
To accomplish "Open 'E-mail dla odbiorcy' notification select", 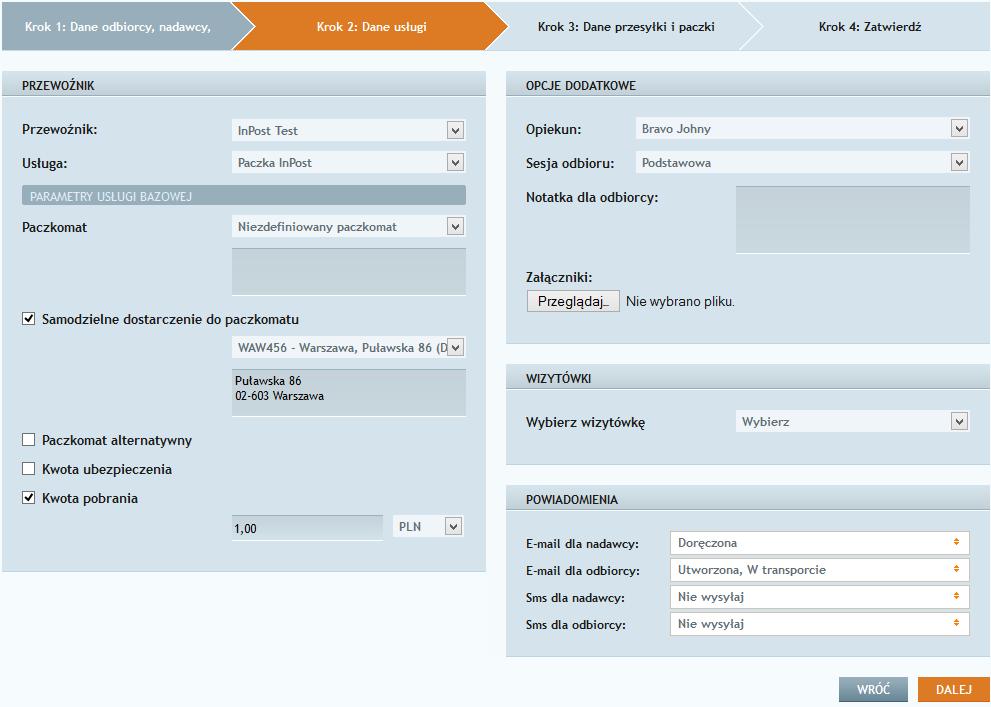I will [820, 570].
